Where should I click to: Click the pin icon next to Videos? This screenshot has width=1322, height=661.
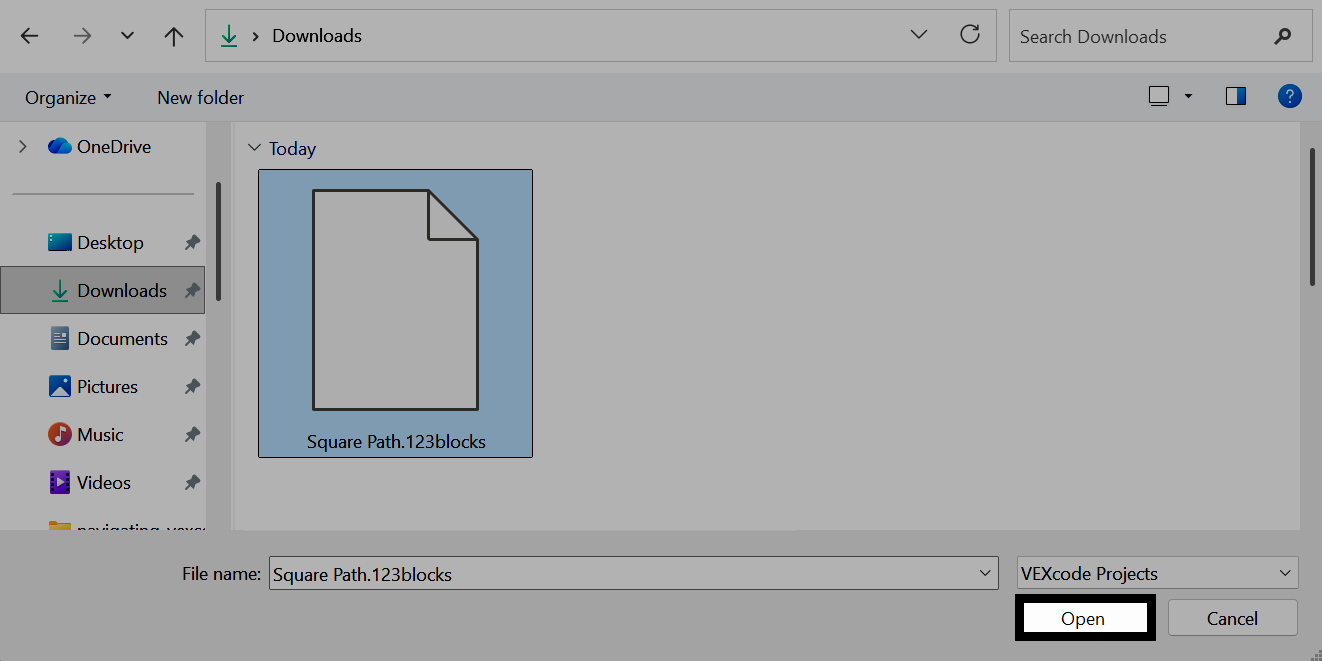coord(192,482)
